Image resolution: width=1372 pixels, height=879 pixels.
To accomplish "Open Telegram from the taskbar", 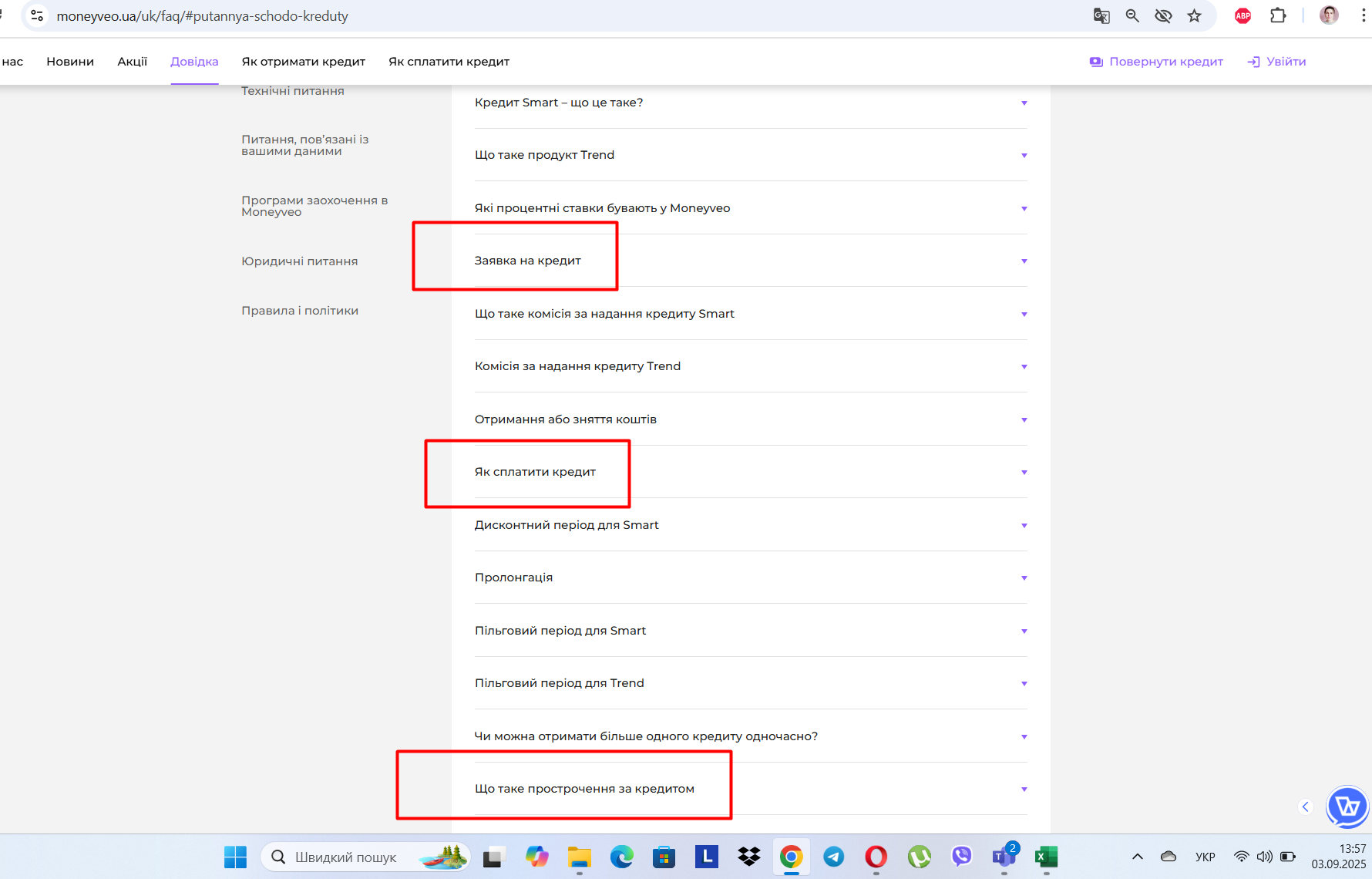I will (x=833, y=857).
